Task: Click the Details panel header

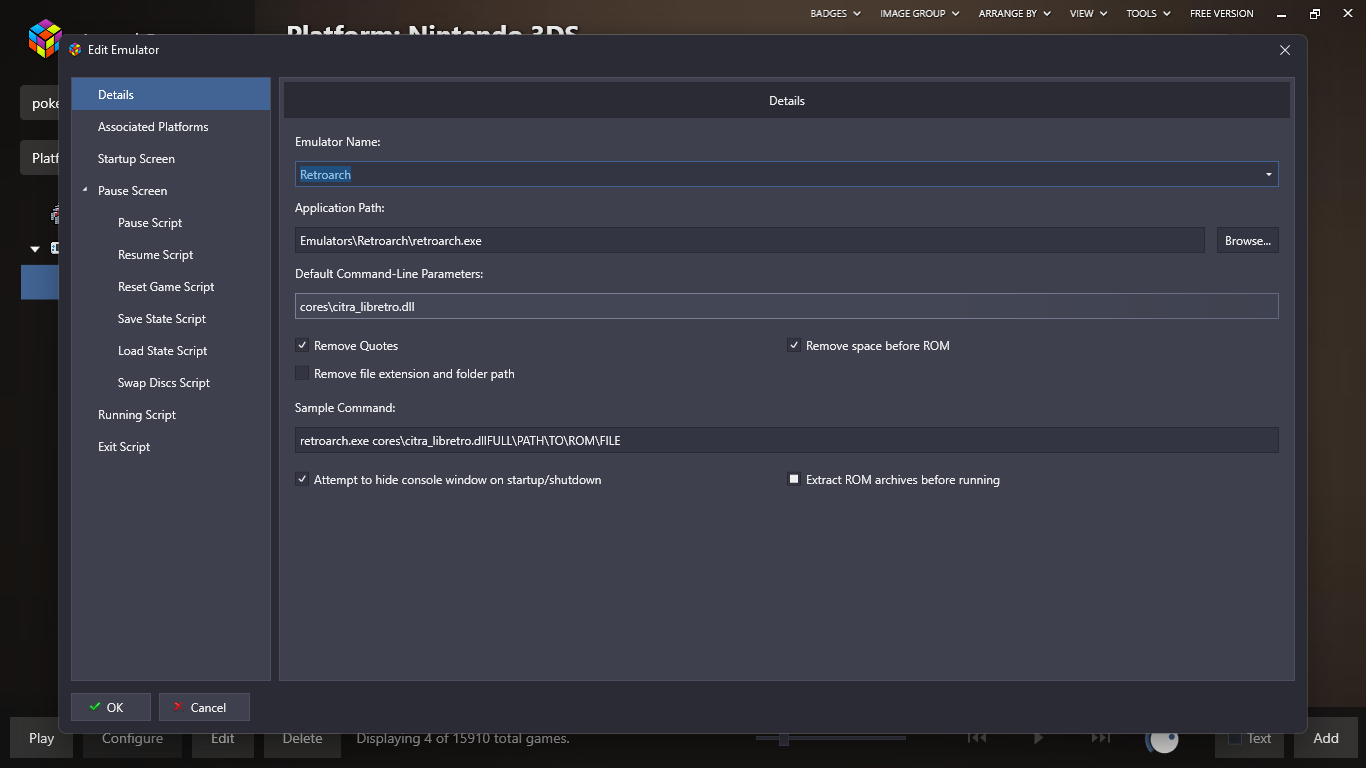Action: tap(786, 100)
